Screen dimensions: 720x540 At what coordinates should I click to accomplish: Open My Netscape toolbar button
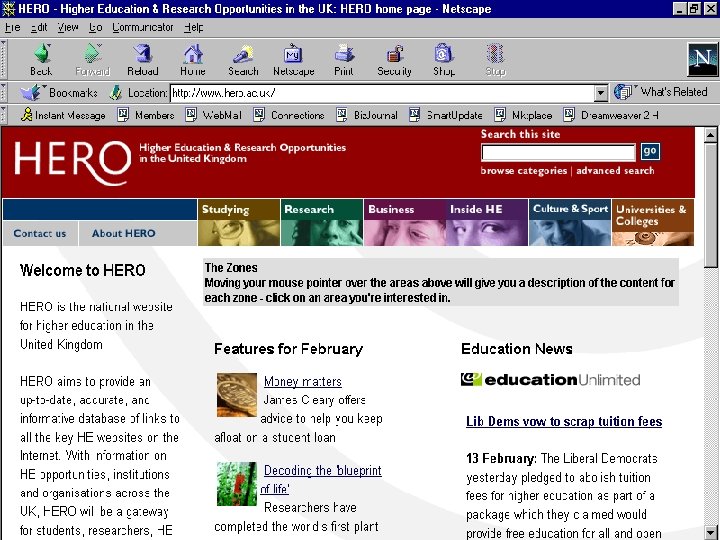pyautogui.click(x=293, y=59)
